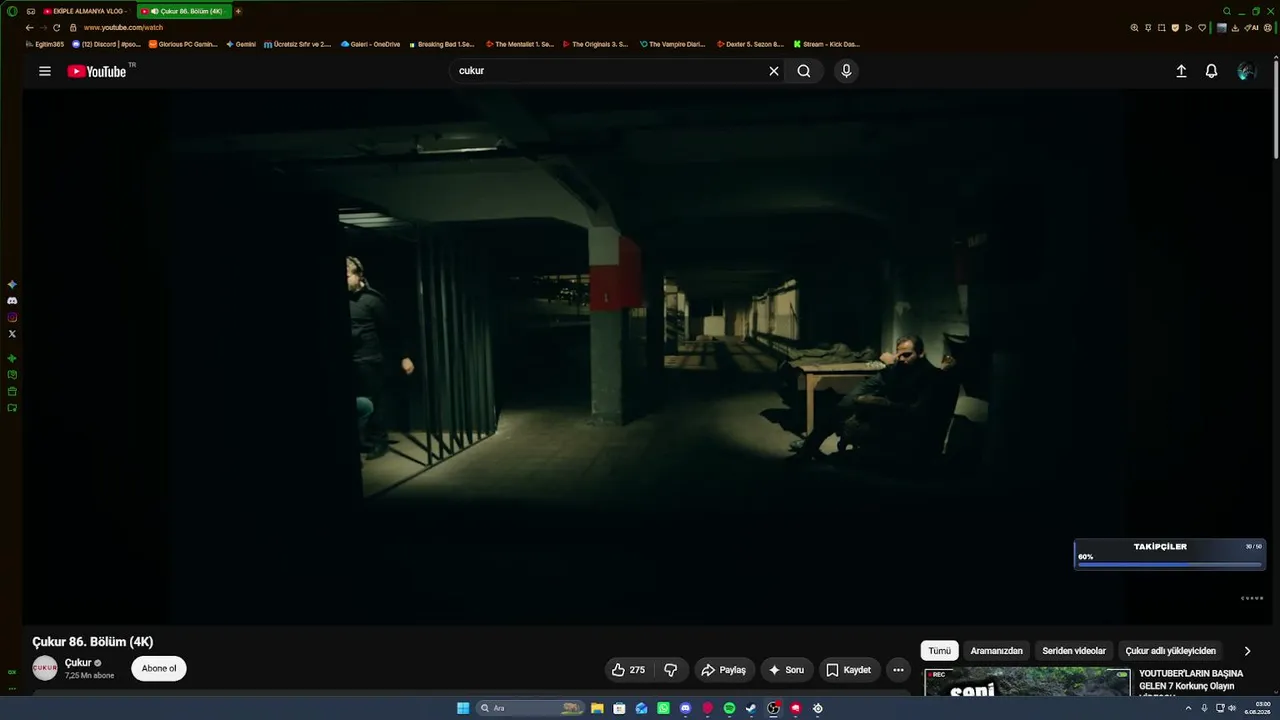
Task: Click the snapshot tool in the toolbar
Action: (x=1161, y=28)
